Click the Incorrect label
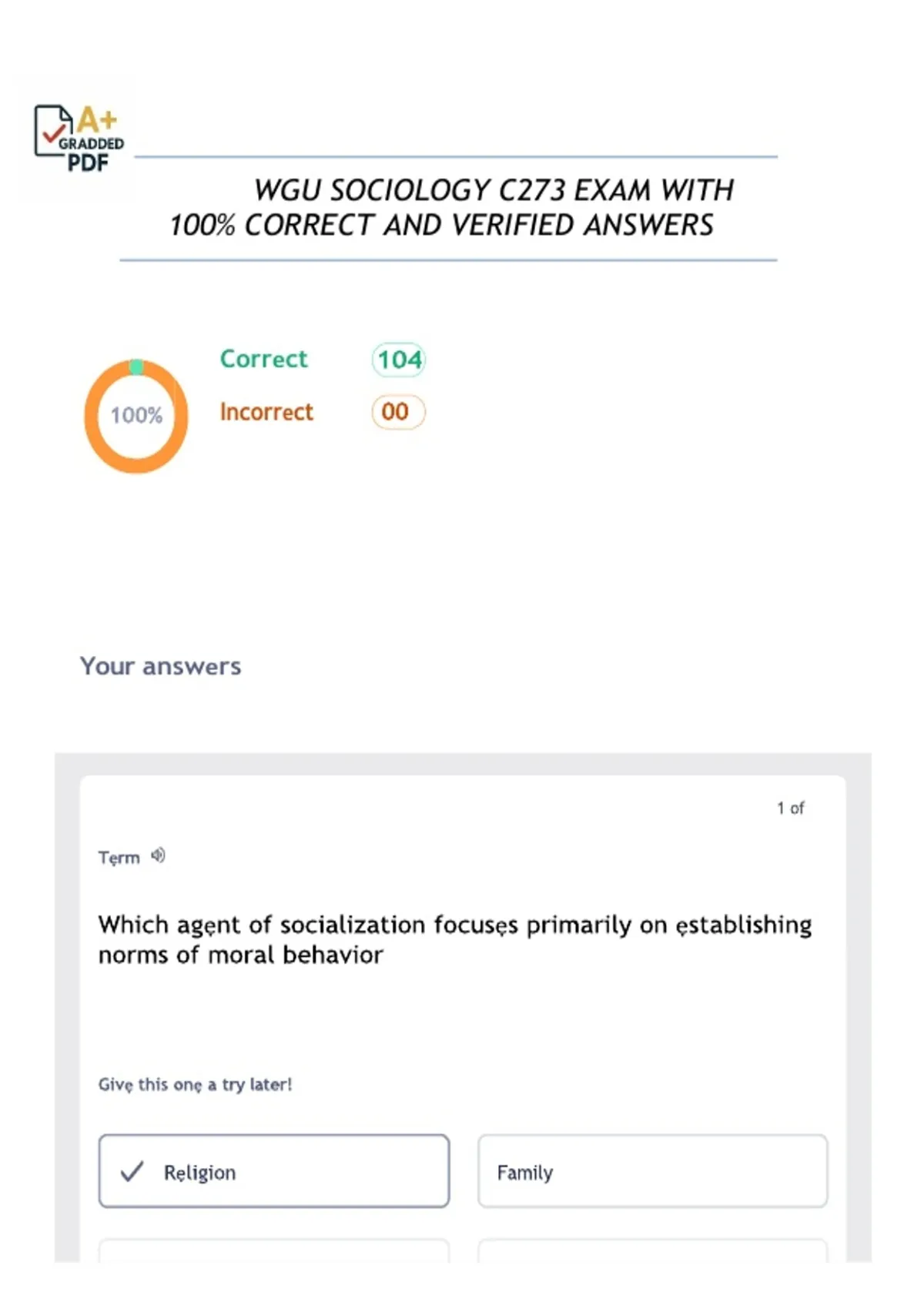 [x=266, y=412]
